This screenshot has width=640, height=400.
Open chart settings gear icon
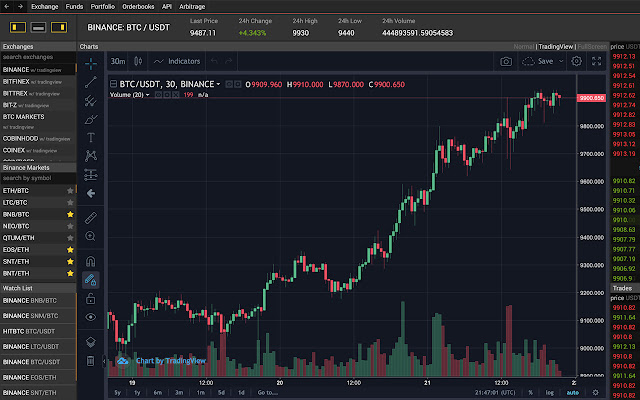pyautogui.click(x=576, y=61)
